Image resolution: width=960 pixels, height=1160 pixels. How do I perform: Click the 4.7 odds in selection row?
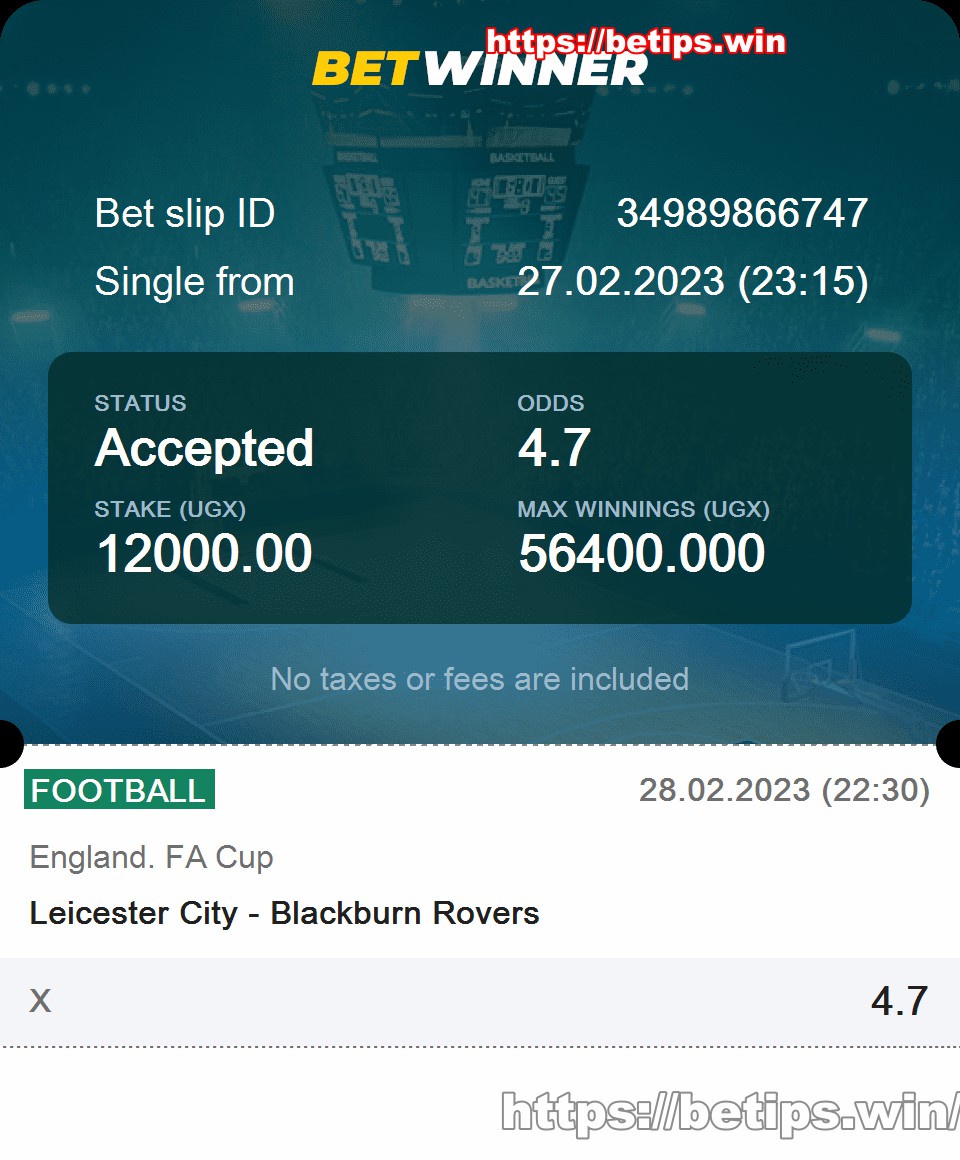pyautogui.click(x=899, y=1002)
